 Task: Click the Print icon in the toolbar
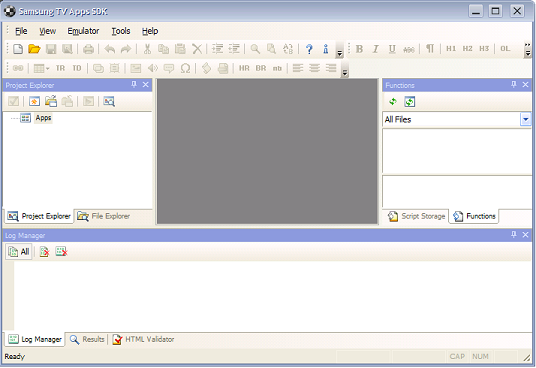tap(88, 49)
